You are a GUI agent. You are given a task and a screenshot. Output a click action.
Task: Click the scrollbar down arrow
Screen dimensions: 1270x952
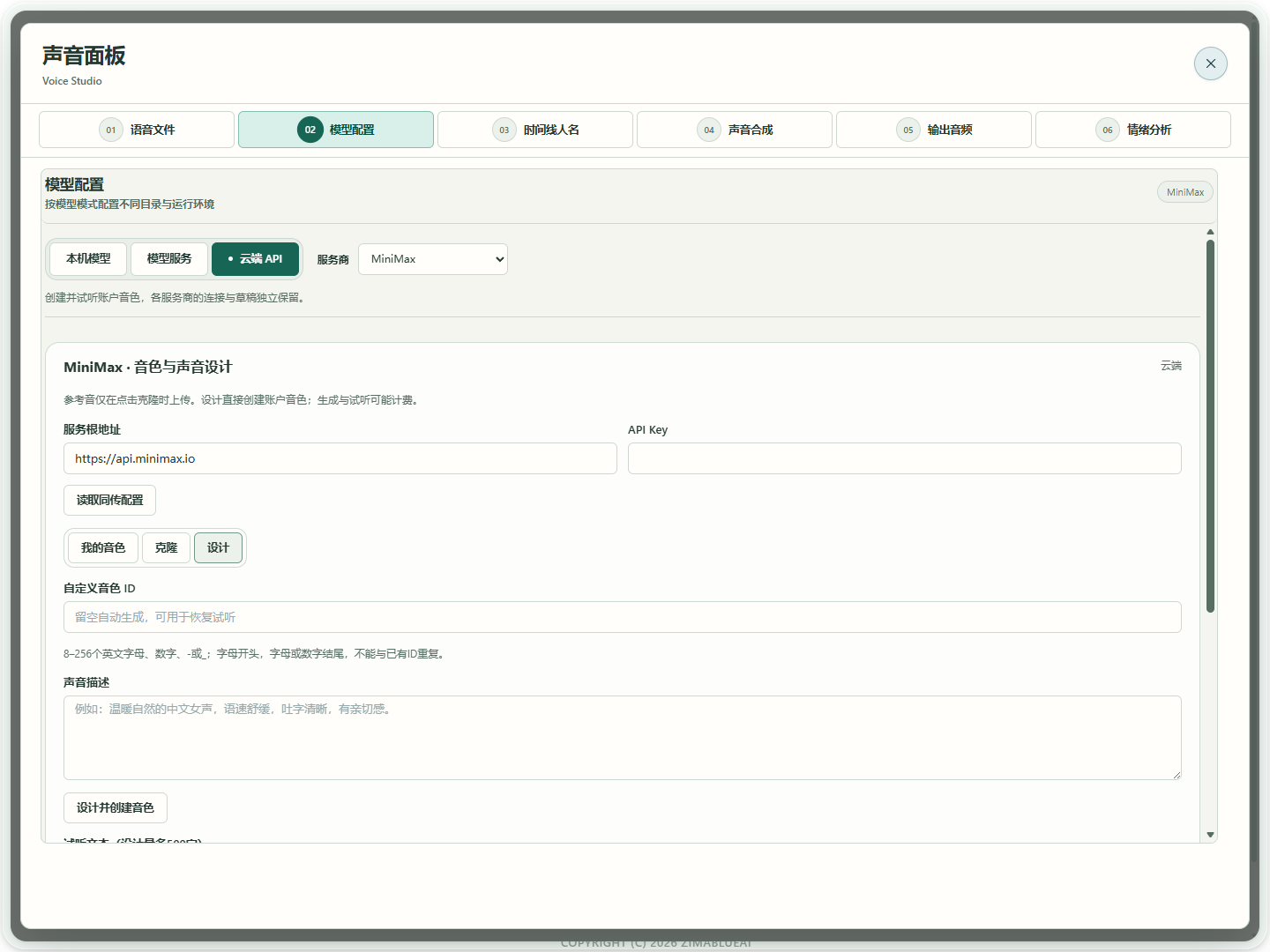click(x=1210, y=835)
